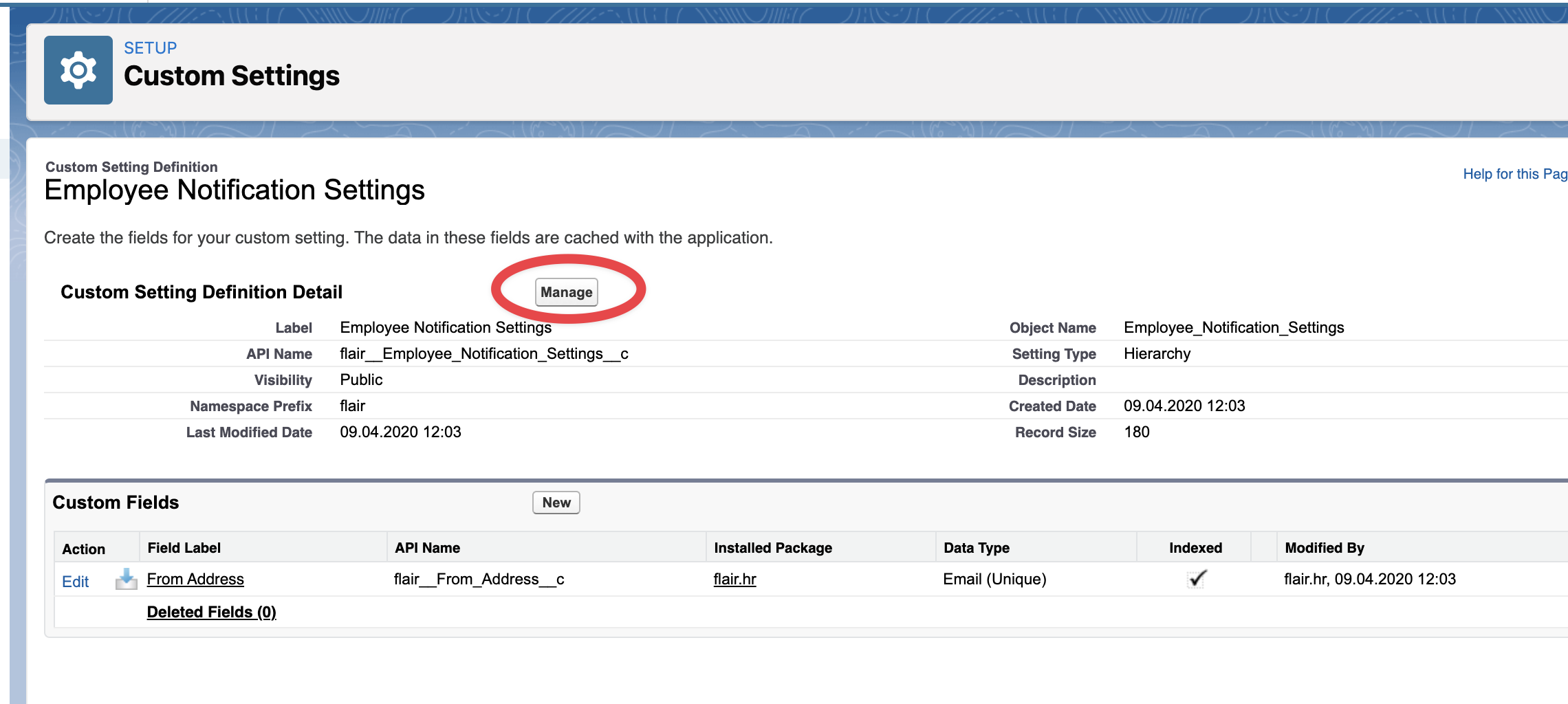This screenshot has width=1568, height=704.
Task: Edit the From Address field
Action: coord(75,582)
